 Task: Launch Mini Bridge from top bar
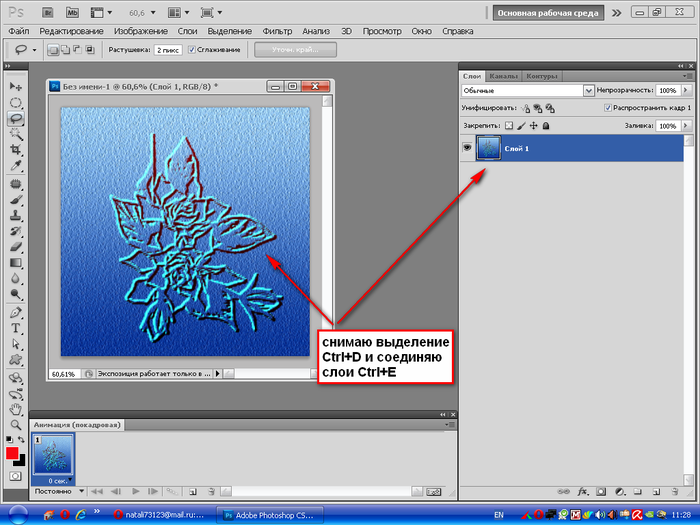point(72,12)
